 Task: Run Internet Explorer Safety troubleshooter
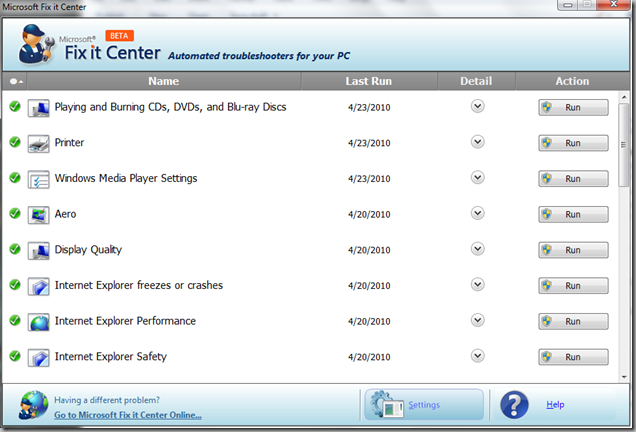click(x=574, y=357)
